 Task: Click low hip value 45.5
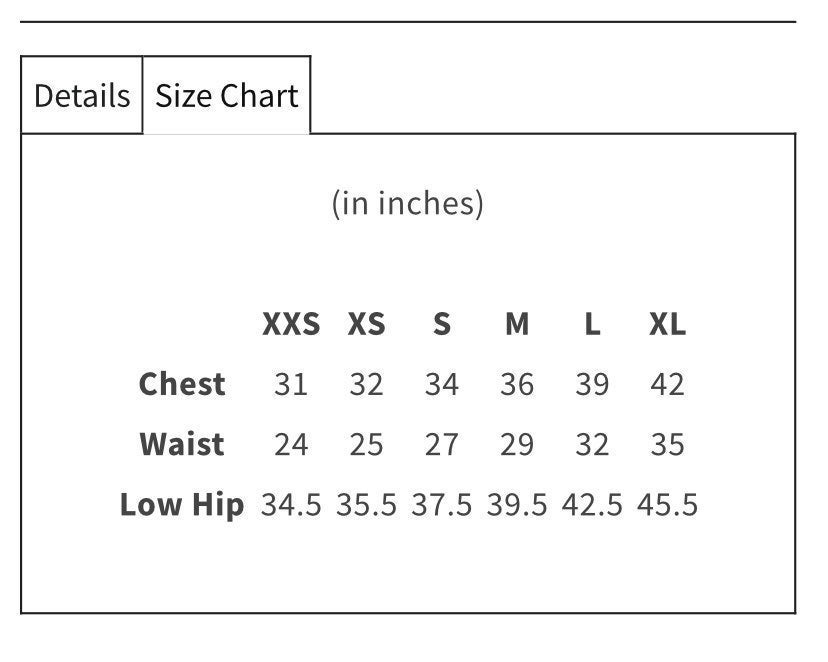tap(667, 505)
